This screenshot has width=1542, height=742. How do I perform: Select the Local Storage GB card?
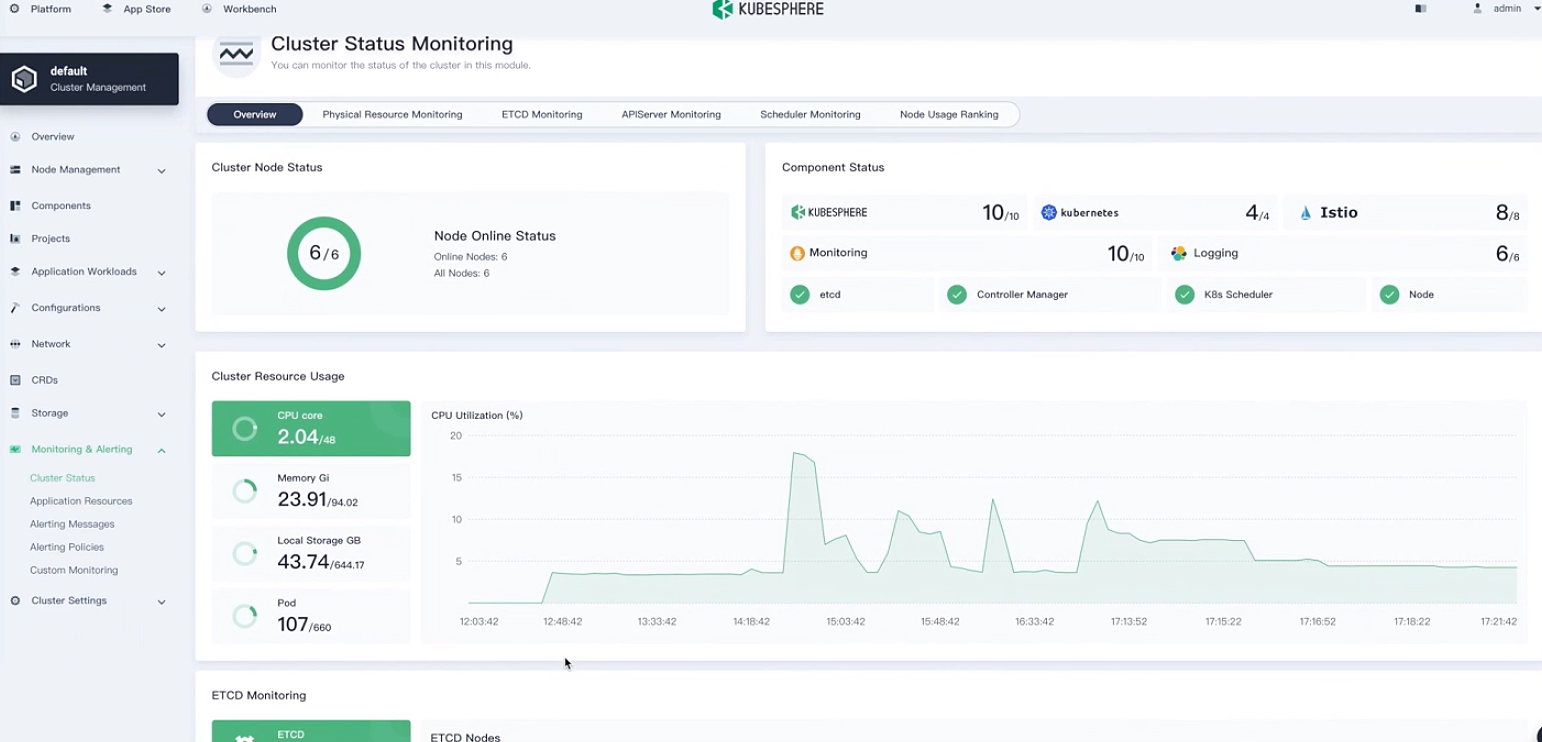click(x=311, y=553)
